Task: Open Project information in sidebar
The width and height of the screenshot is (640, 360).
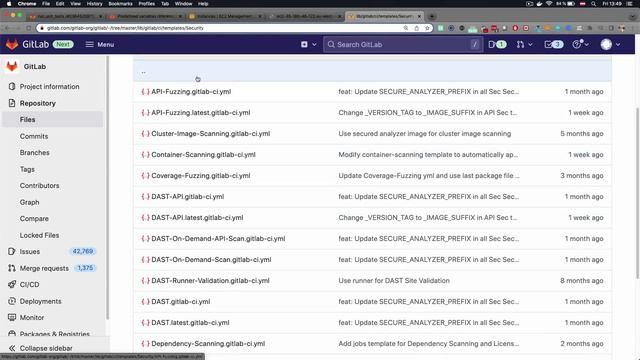Action: tap(49, 87)
